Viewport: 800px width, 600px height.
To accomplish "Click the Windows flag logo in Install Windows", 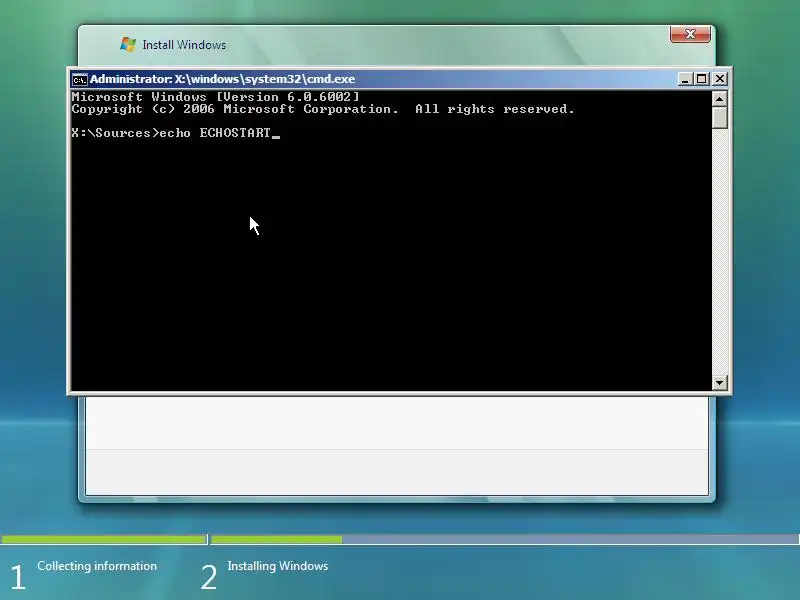I will (x=128, y=44).
